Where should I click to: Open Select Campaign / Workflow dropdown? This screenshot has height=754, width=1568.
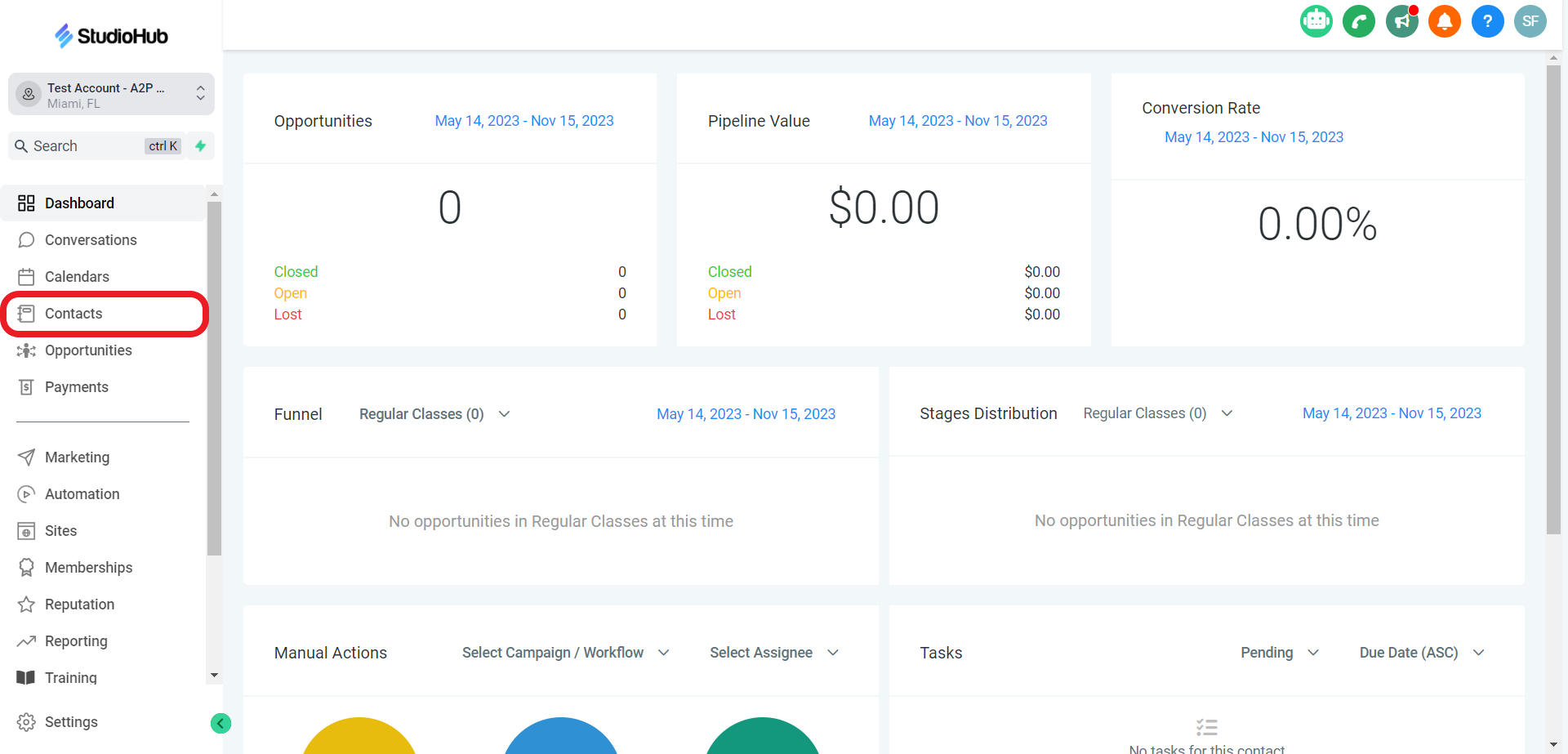tap(566, 653)
